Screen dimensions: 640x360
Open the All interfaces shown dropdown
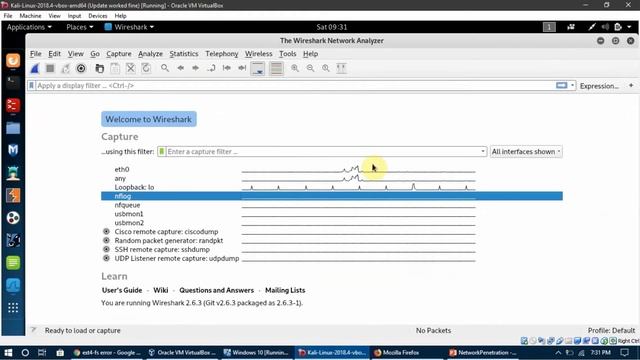click(x=526, y=151)
